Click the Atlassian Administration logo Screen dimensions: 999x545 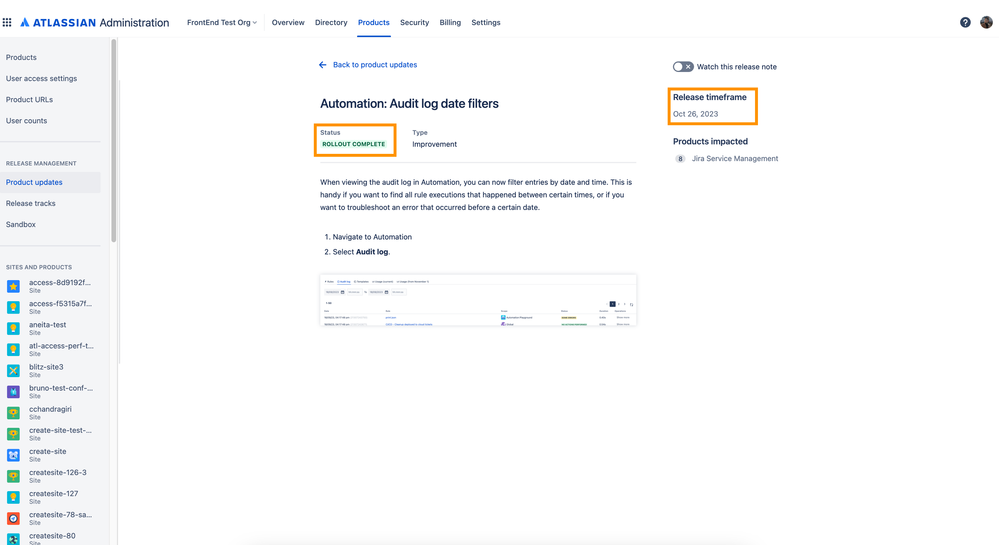pos(95,22)
